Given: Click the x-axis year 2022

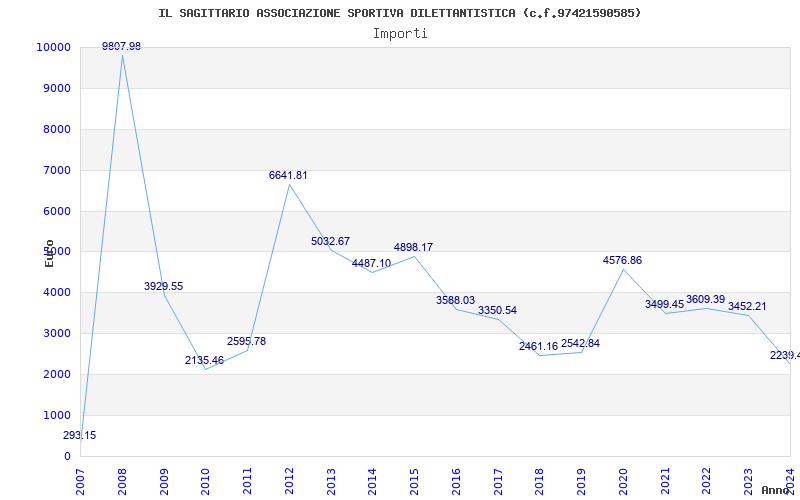Looking at the screenshot, I should click(707, 482).
